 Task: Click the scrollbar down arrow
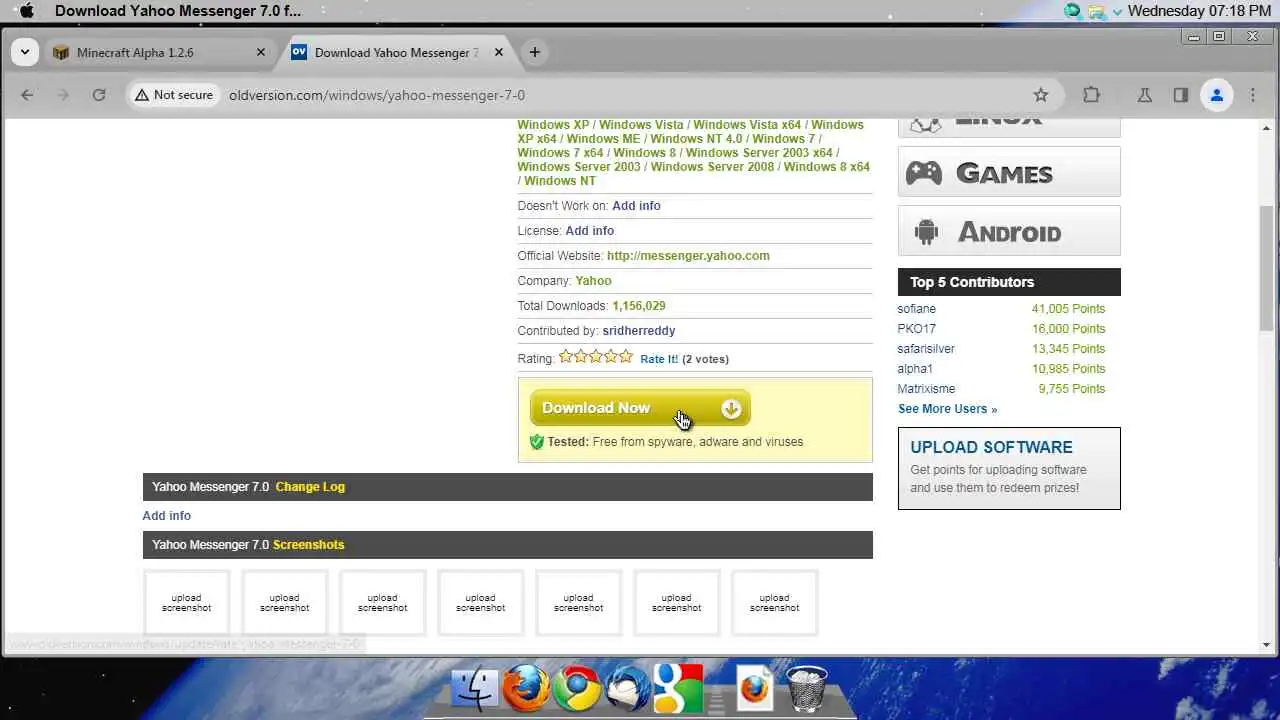1267,645
